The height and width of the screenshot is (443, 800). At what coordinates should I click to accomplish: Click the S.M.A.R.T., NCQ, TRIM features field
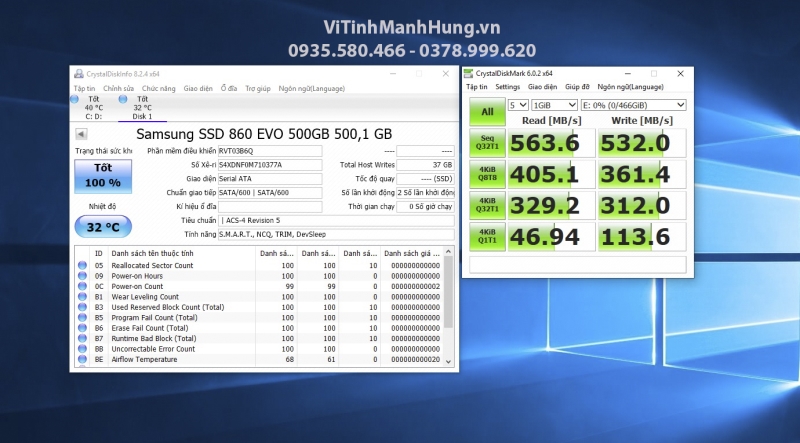tap(336, 234)
